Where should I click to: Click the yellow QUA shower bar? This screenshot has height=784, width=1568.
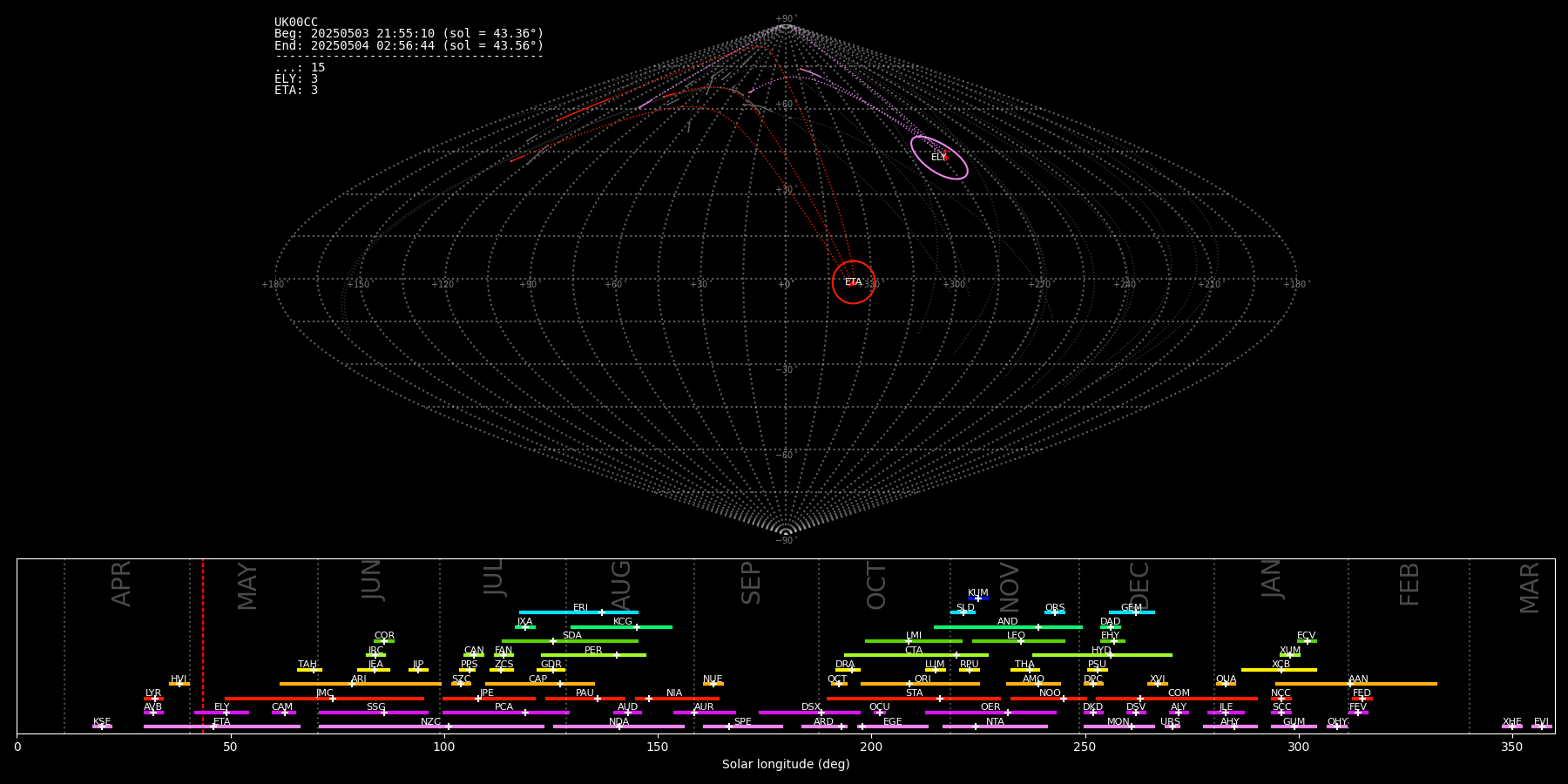tap(1226, 684)
